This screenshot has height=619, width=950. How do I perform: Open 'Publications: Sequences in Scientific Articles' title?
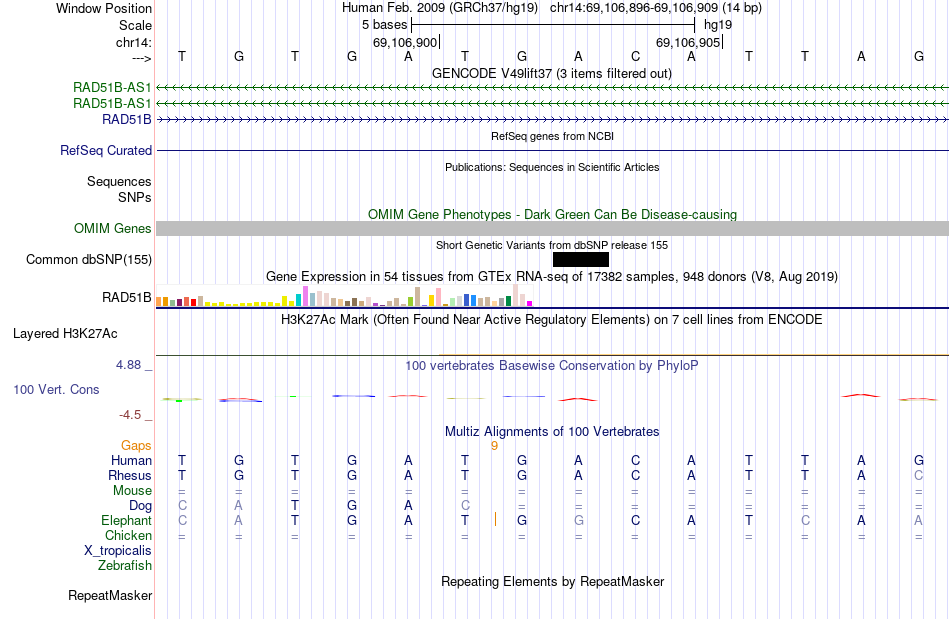(x=552, y=167)
